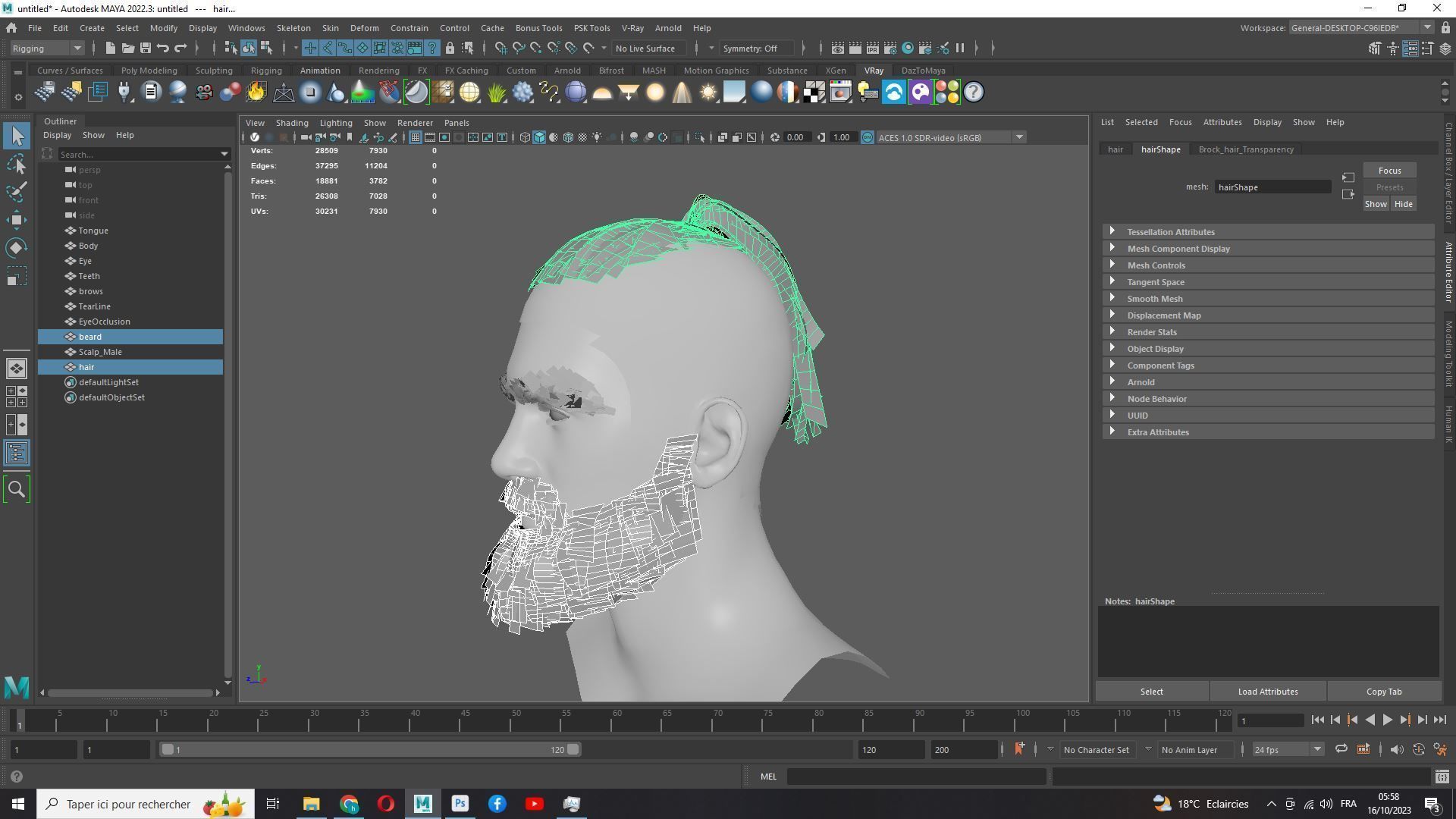Toggle the viewport grid display icon
The height and width of the screenshot is (819, 1456).
coord(416,137)
